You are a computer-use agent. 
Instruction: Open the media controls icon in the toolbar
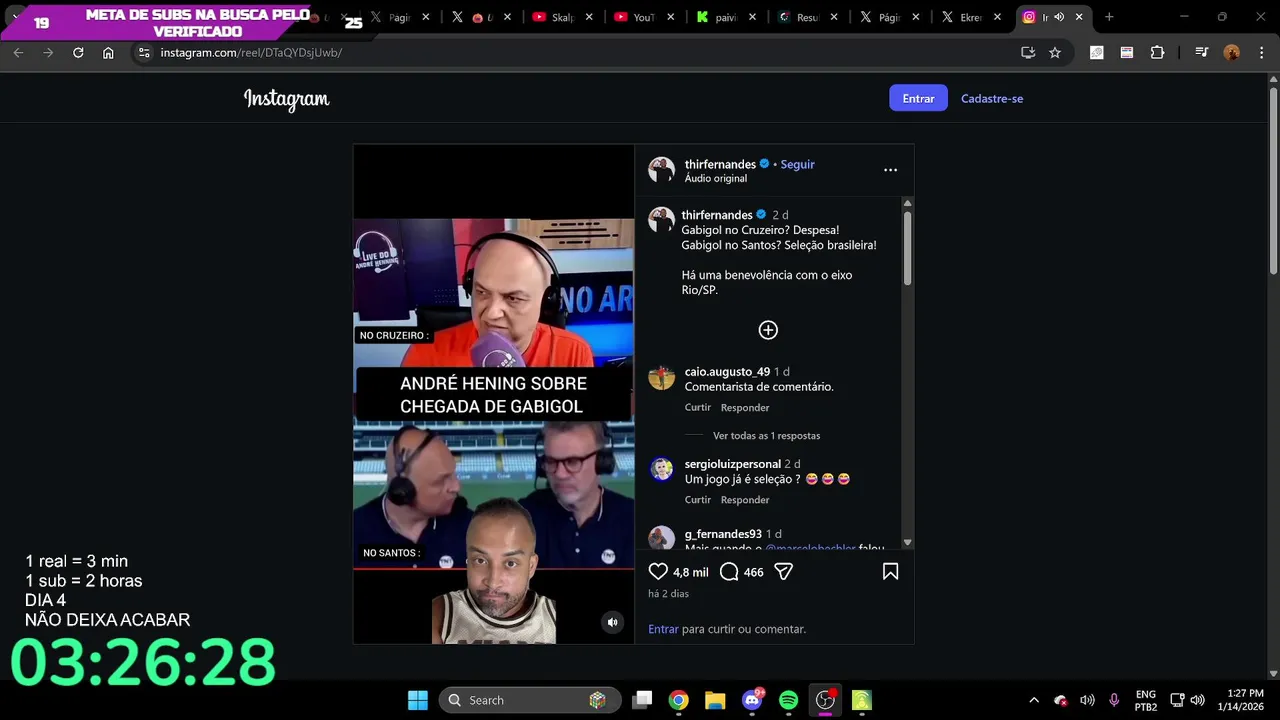[1201, 52]
